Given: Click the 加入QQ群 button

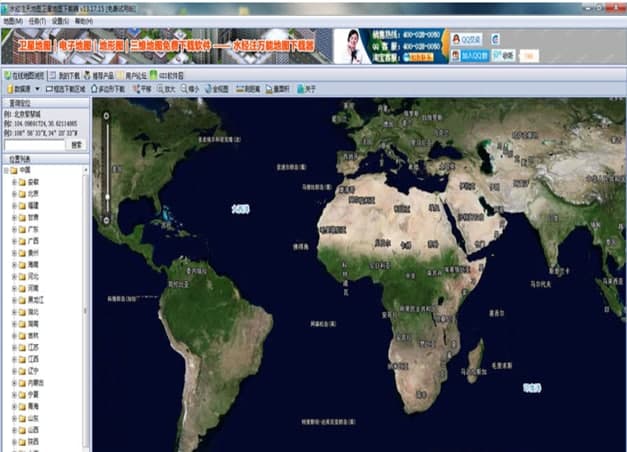Looking at the screenshot, I should (x=474, y=55).
